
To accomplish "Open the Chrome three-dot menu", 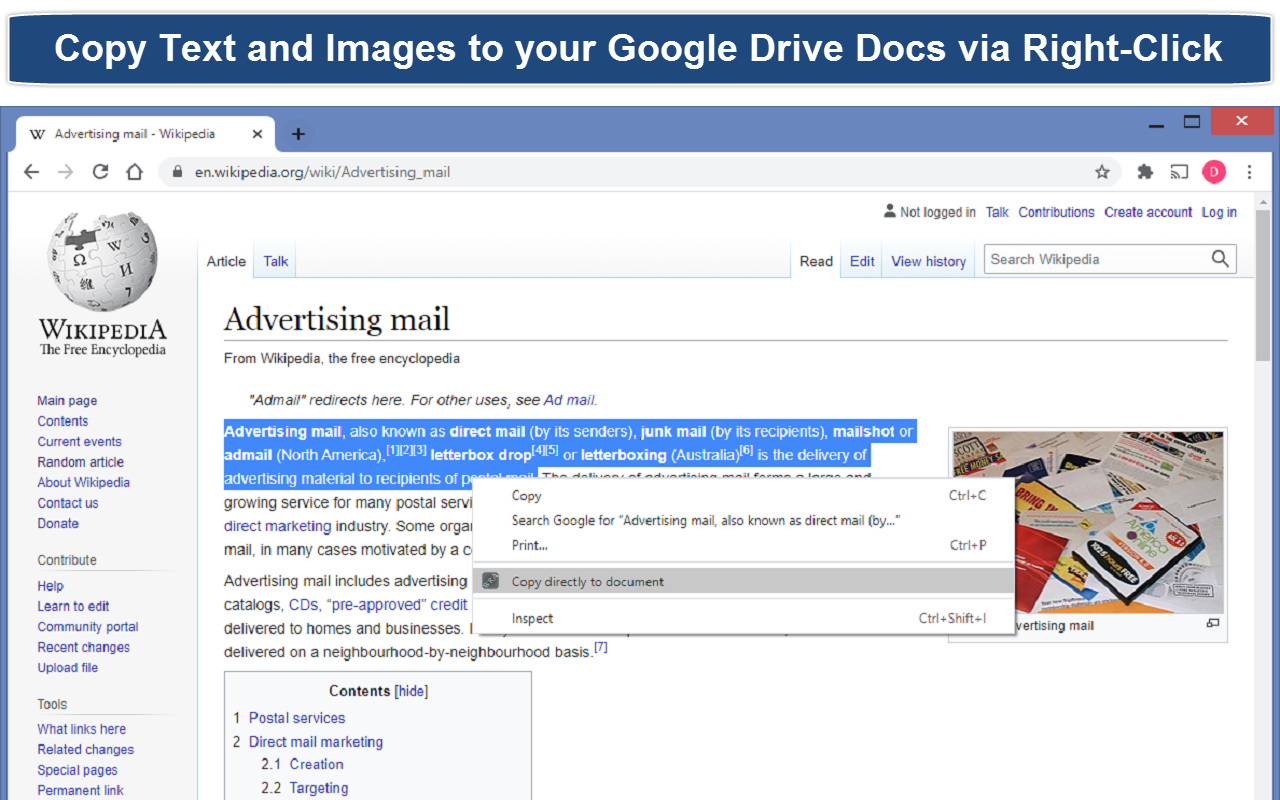I will click(1249, 171).
